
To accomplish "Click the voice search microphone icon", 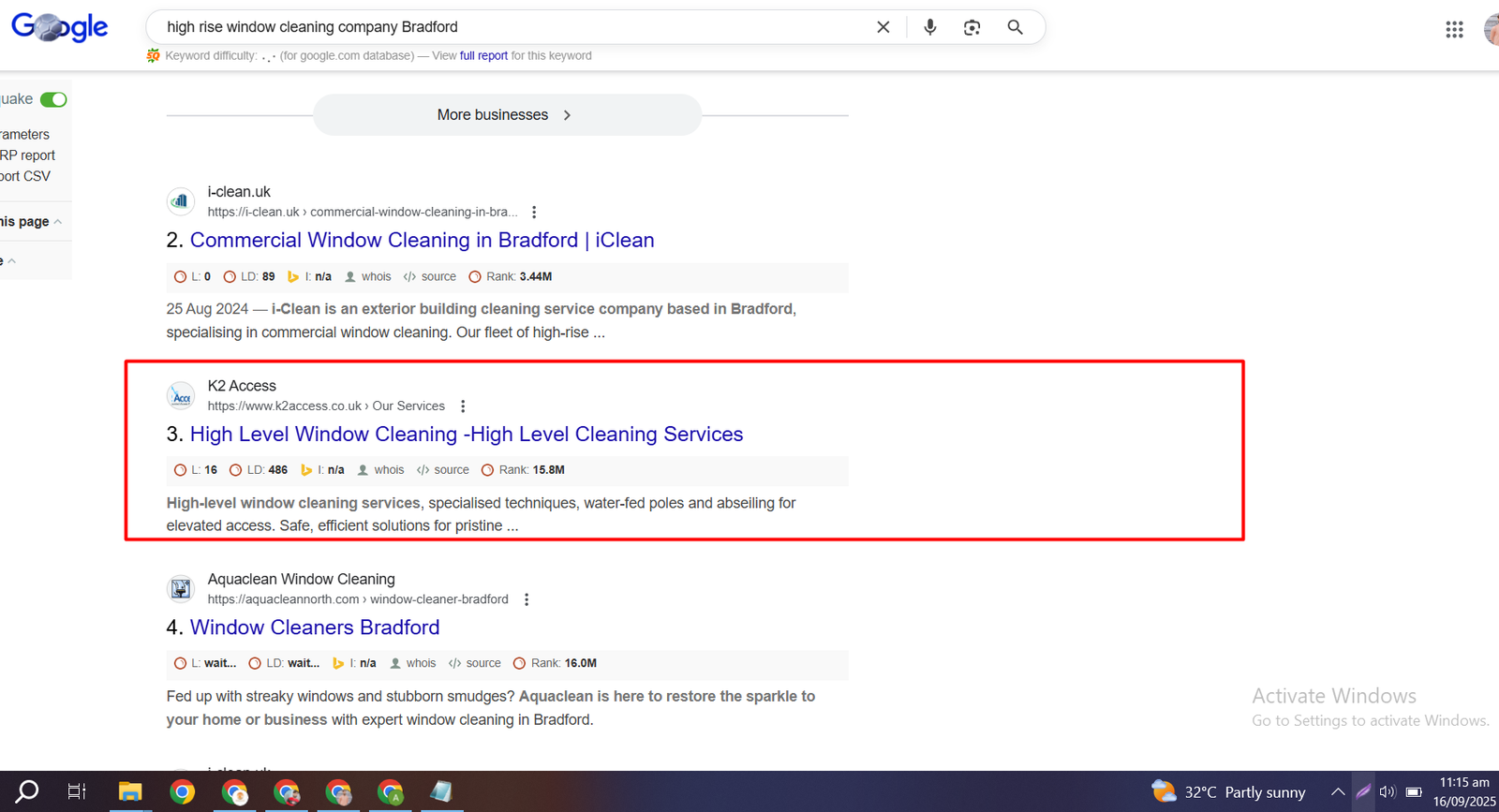I will [x=929, y=27].
